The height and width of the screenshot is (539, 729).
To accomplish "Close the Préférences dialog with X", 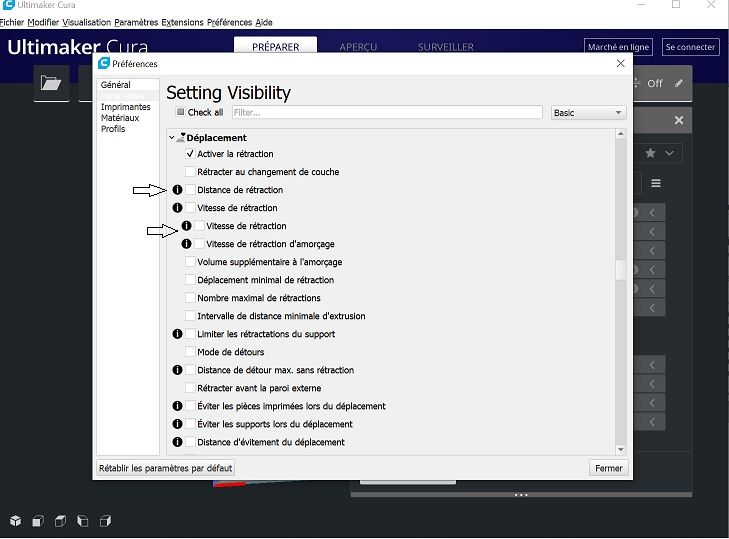I will pos(621,63).
